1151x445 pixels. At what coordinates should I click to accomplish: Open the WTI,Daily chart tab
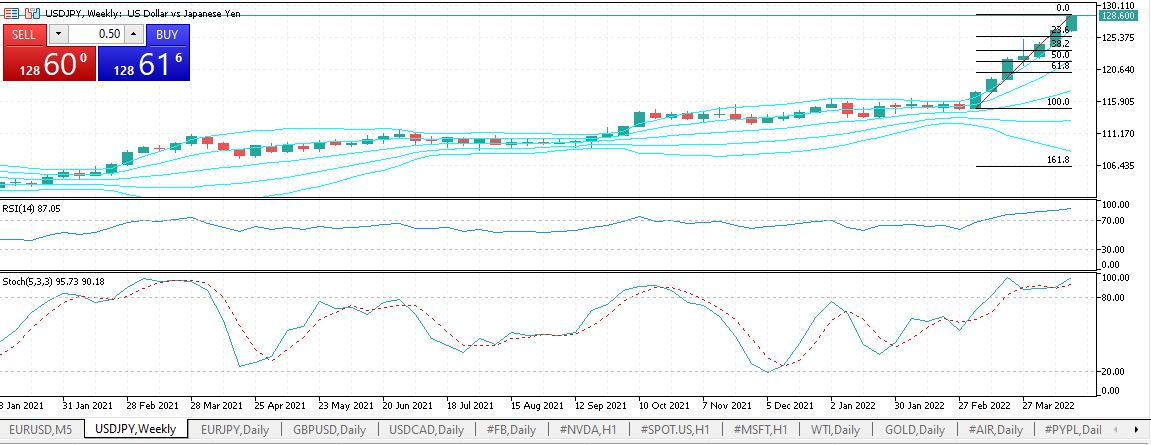835,429
